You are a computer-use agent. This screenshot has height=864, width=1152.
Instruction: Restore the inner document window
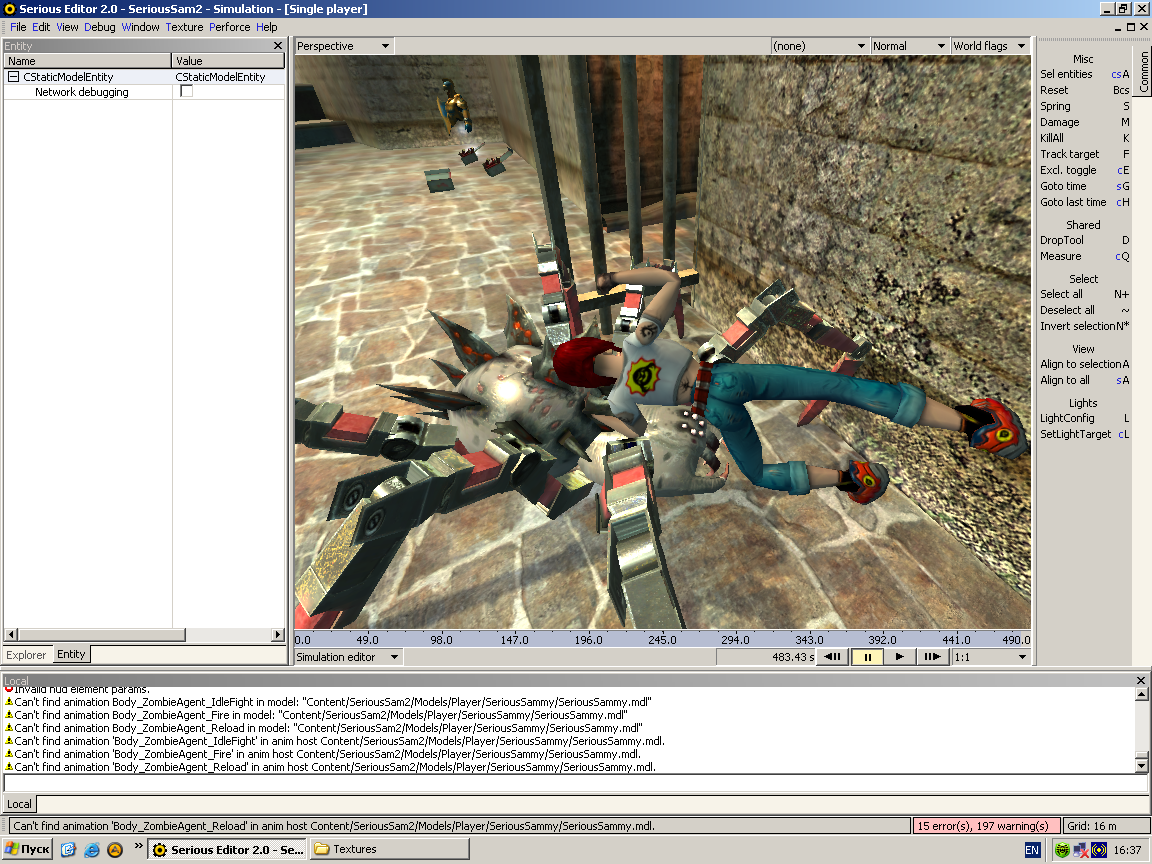pyautogui.click(x=1131, y=26)
